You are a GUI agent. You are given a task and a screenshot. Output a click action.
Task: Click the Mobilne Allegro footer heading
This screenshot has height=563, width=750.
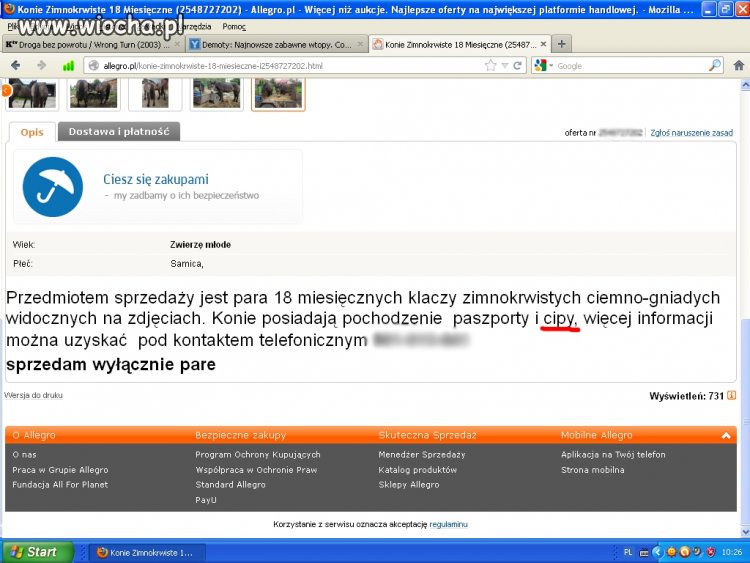[x=596, y=435]
